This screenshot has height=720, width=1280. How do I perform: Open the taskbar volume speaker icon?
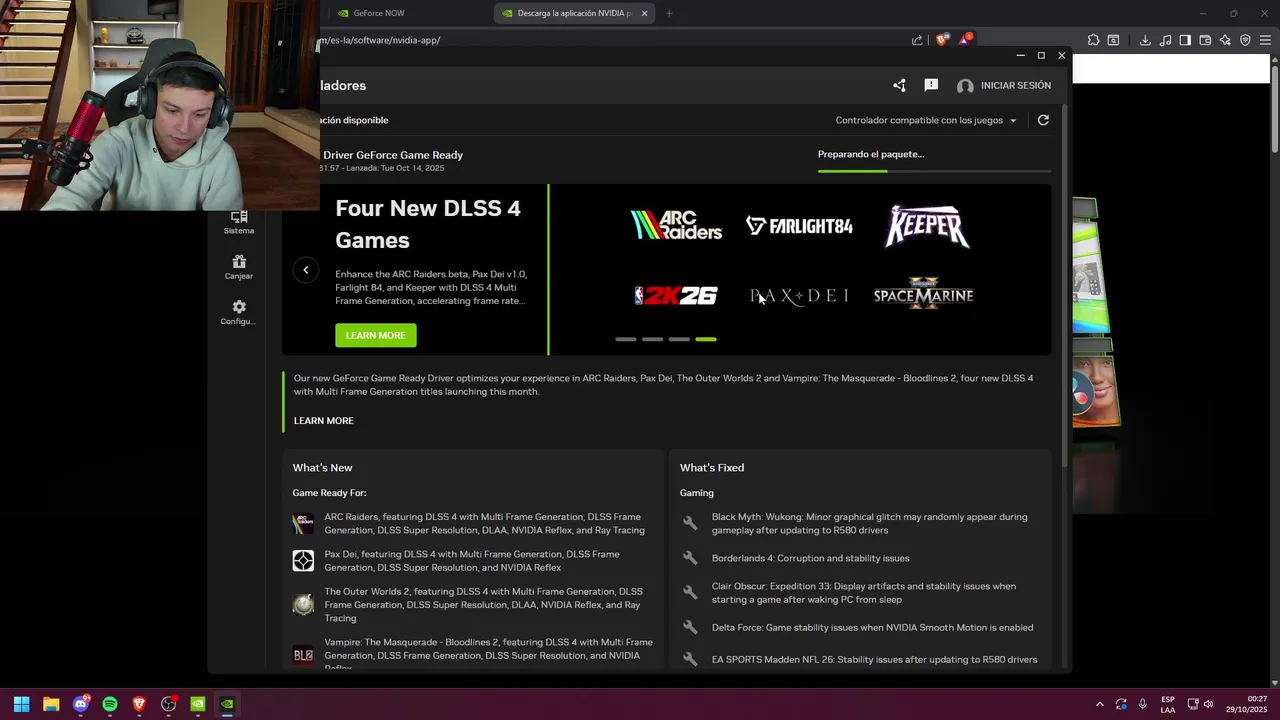click(x=1208, y=704)
